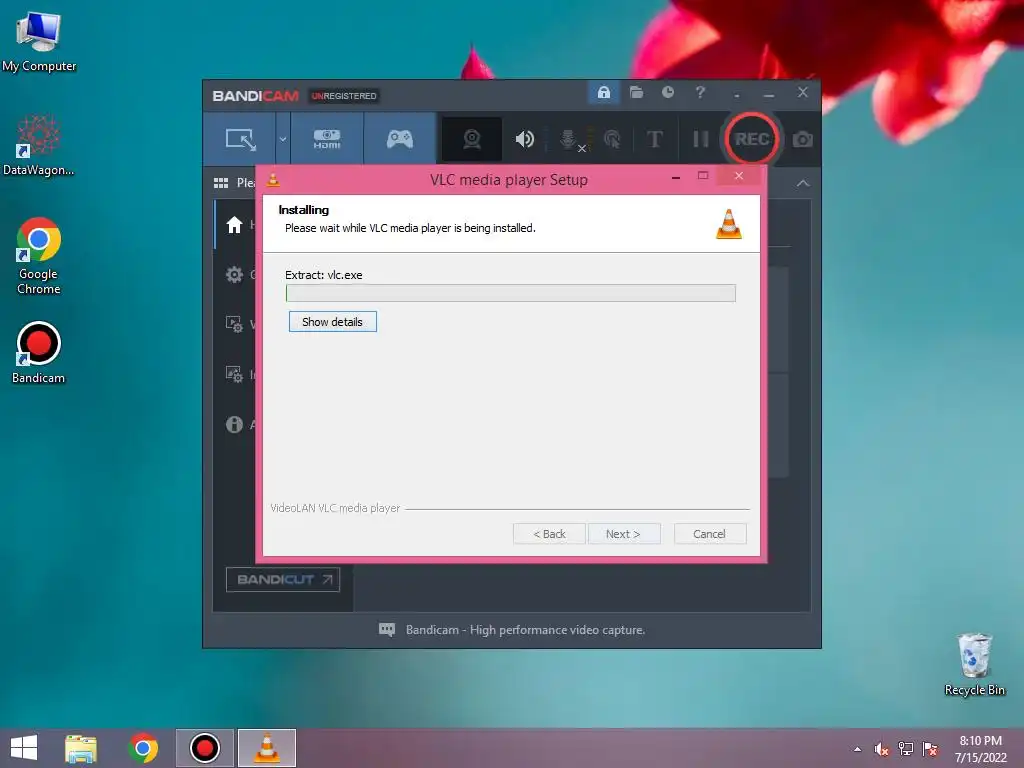
Task: Minimize the VLC setup window
Action: pyautogui.click(x=676, y=176)
